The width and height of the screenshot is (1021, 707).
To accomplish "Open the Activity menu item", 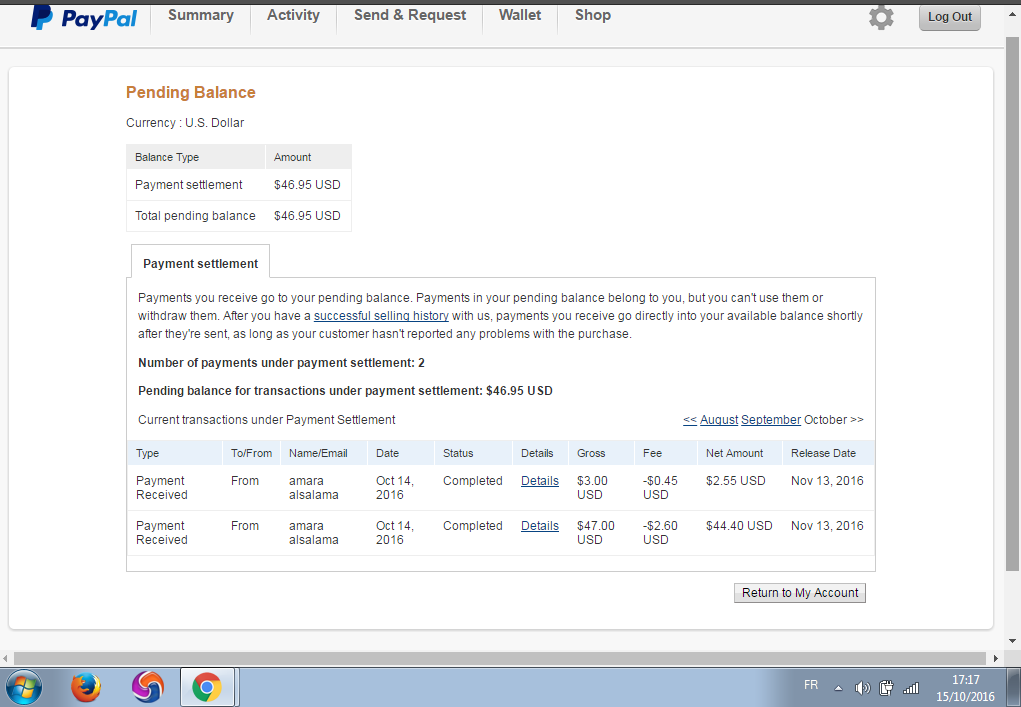I will 293,15.
